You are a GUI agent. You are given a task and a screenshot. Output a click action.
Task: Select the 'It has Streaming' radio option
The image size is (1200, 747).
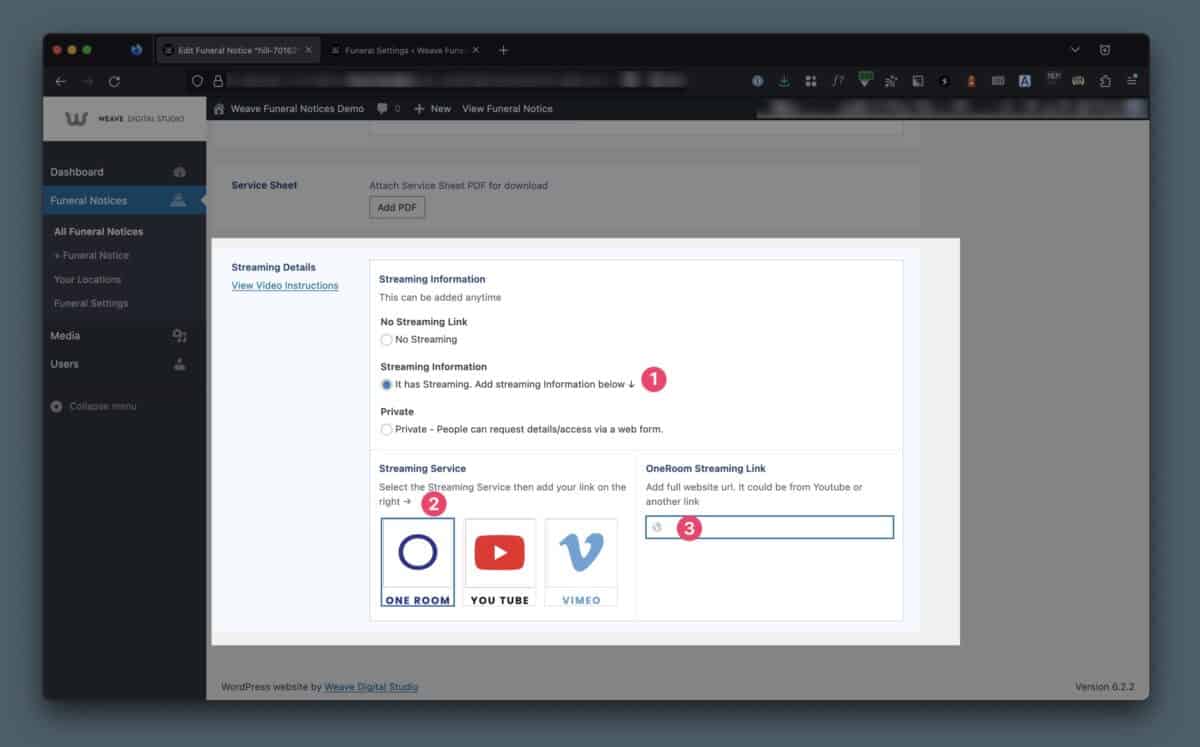tap(387, 384)
